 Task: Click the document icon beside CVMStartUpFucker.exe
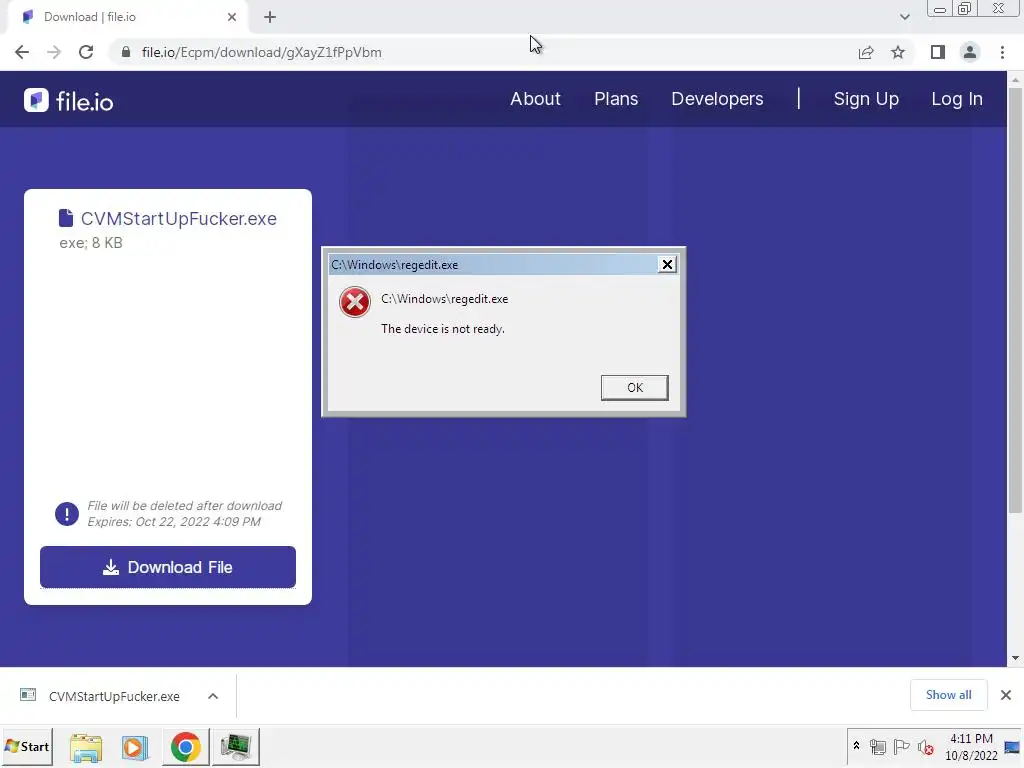click(66, 218)
